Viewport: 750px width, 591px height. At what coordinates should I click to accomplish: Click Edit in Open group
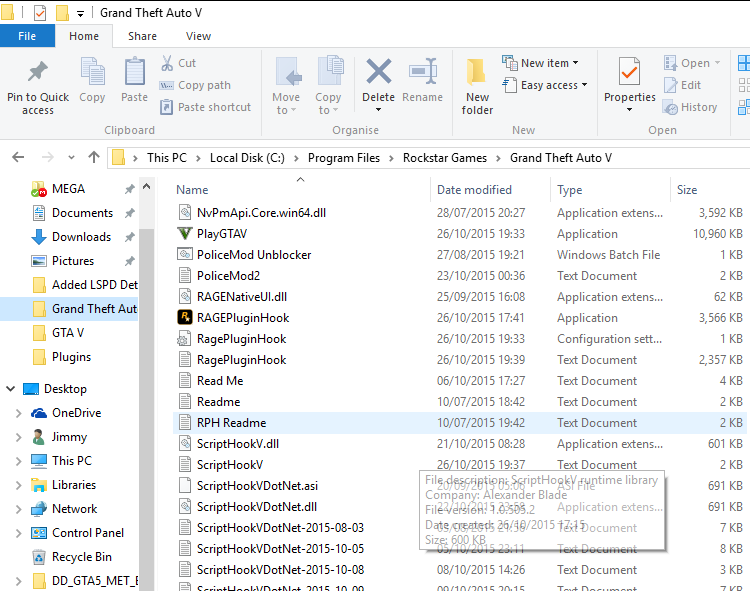point(682,85)
